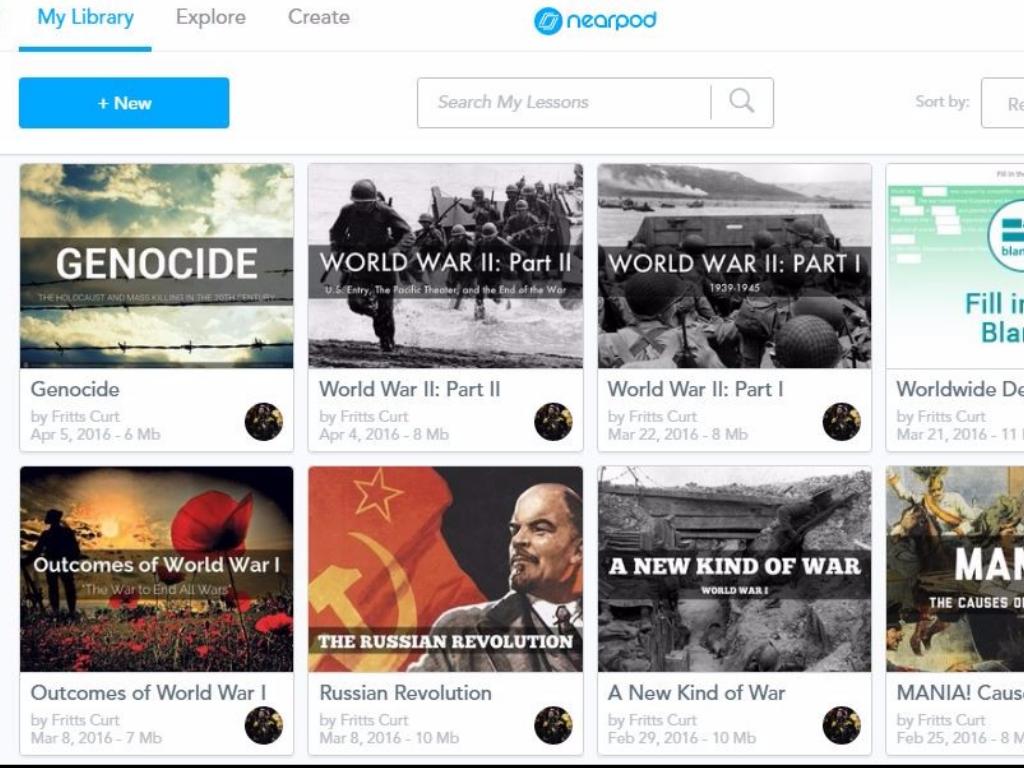Open the Explore tab
Image resolution: width=1024 pixels, height=768 pixels.
click(210, 18)
